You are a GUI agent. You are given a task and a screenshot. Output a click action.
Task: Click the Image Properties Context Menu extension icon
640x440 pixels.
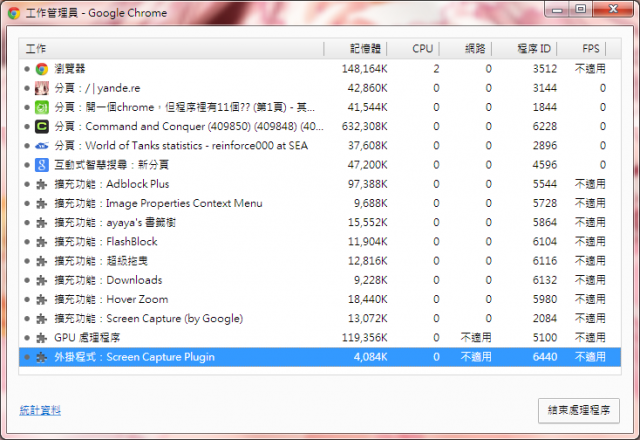pyautogui.click(x=42, y=204)
